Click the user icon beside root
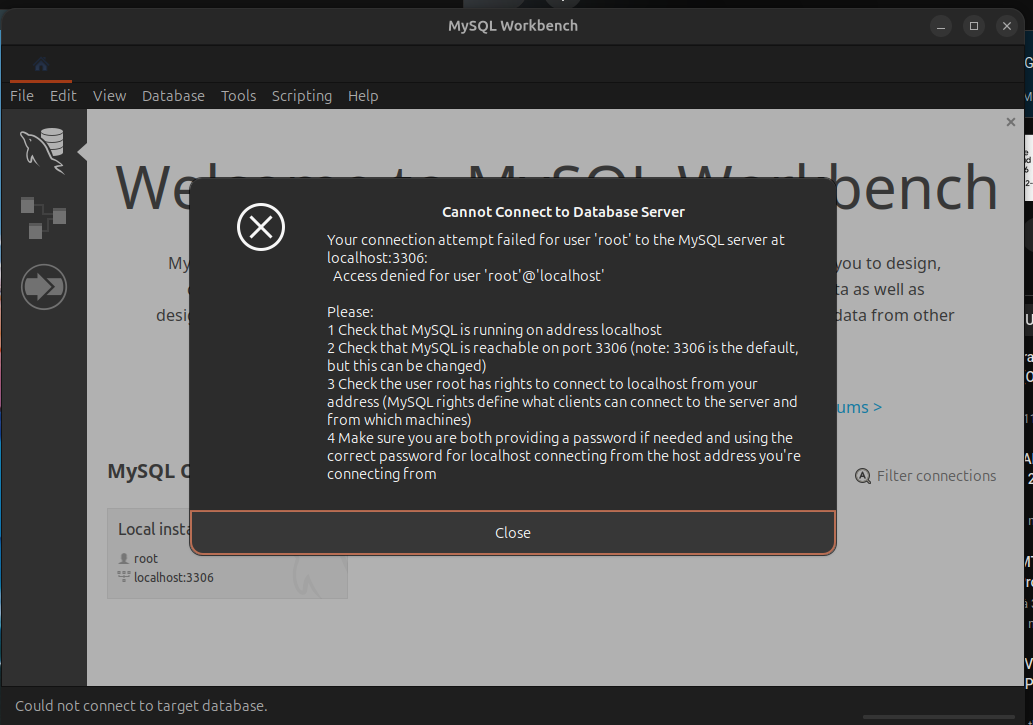 (123, 558)
